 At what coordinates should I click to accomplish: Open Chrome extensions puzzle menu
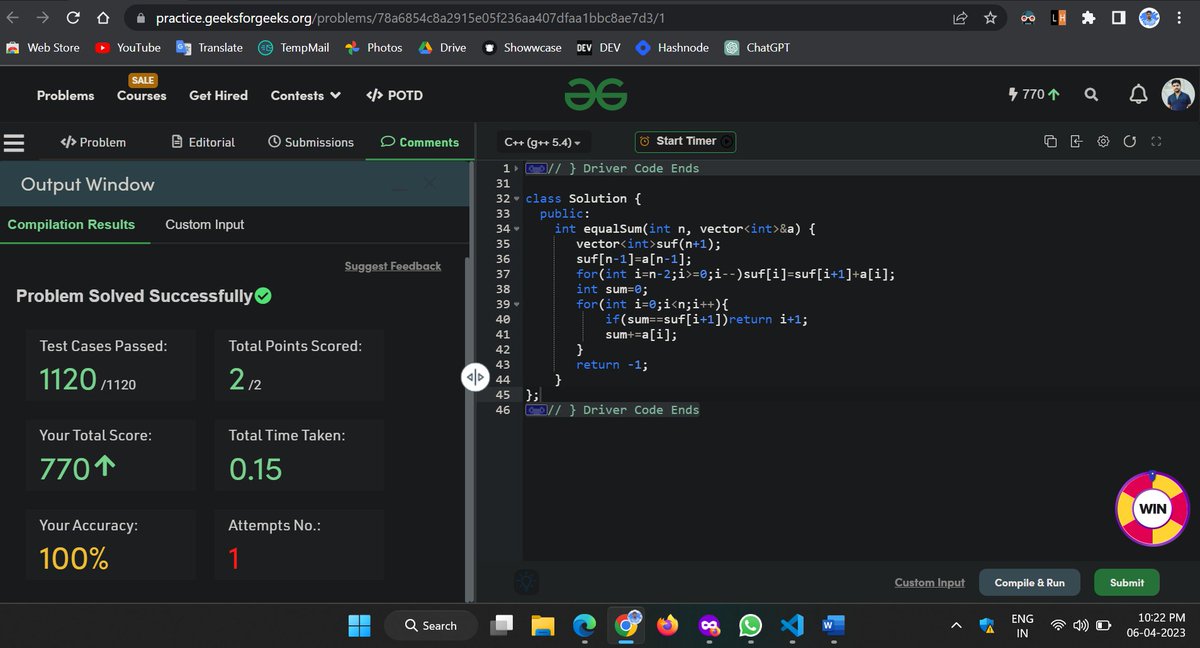(1089, 18)
